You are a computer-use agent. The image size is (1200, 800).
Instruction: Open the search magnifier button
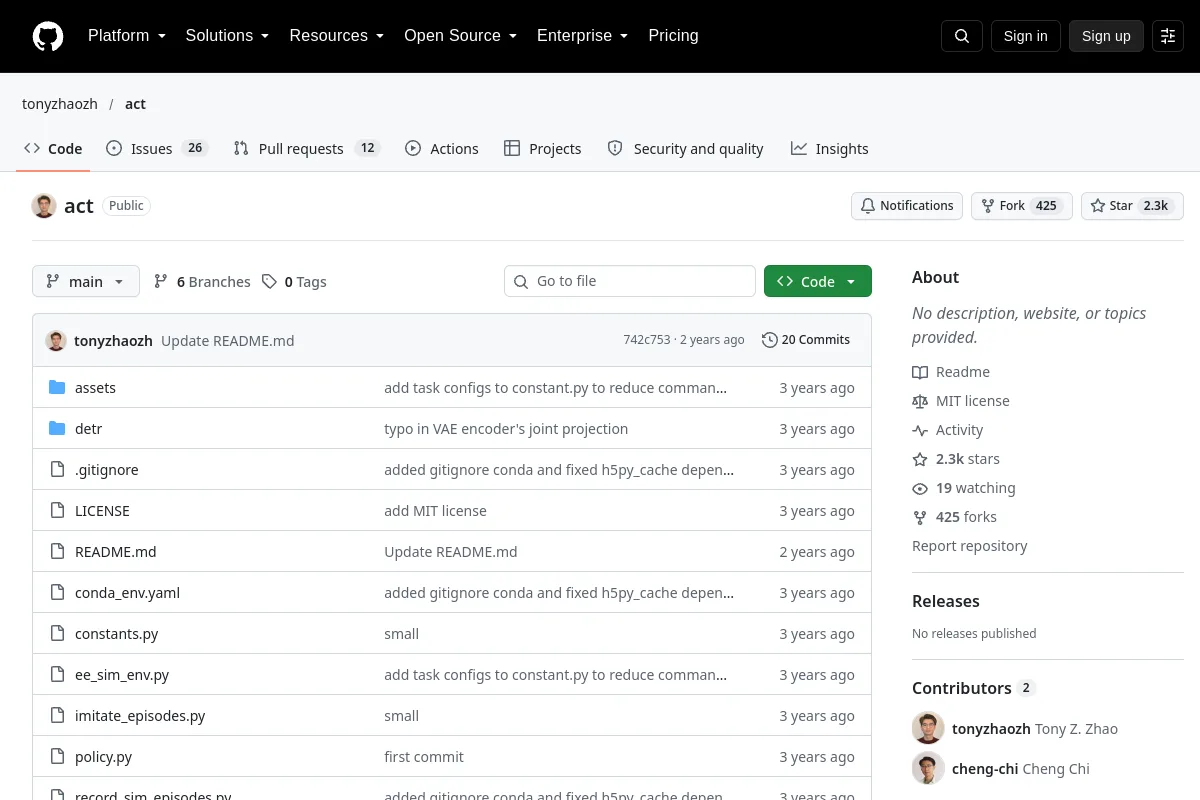(x=962, y=36)
